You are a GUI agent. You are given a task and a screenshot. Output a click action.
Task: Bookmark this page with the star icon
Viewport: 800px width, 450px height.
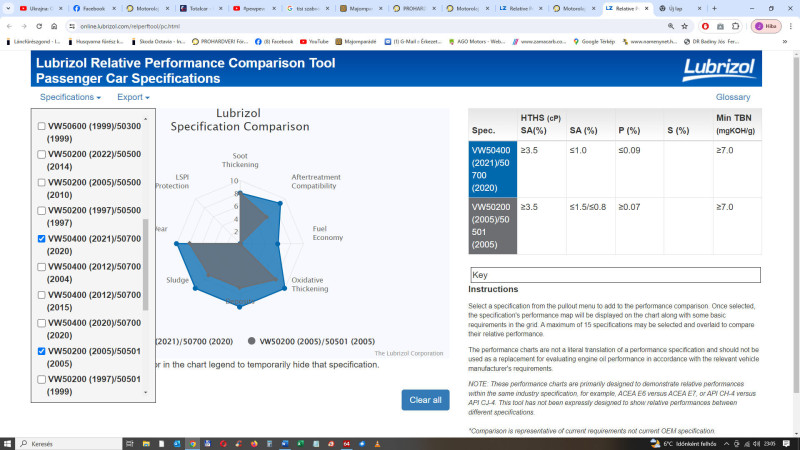(x=685, y=26)
